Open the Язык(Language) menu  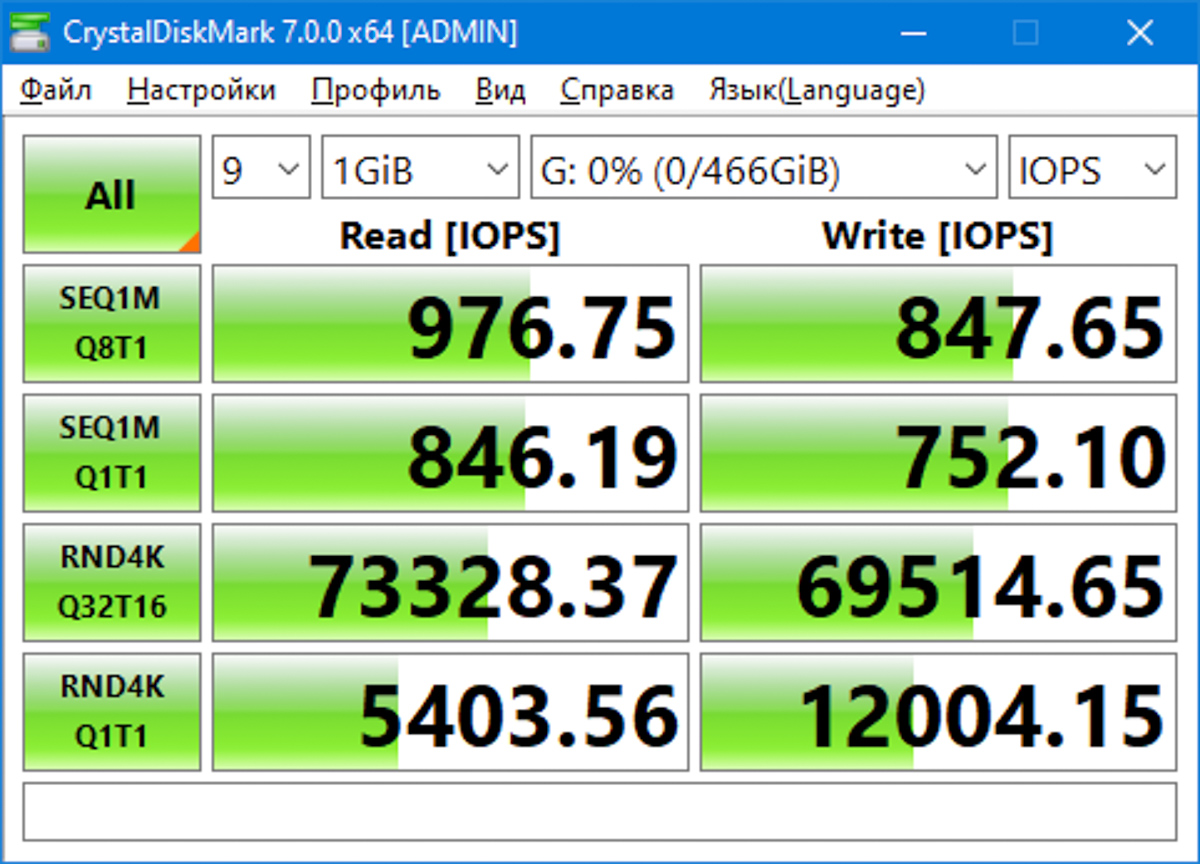tap(817, 91)
